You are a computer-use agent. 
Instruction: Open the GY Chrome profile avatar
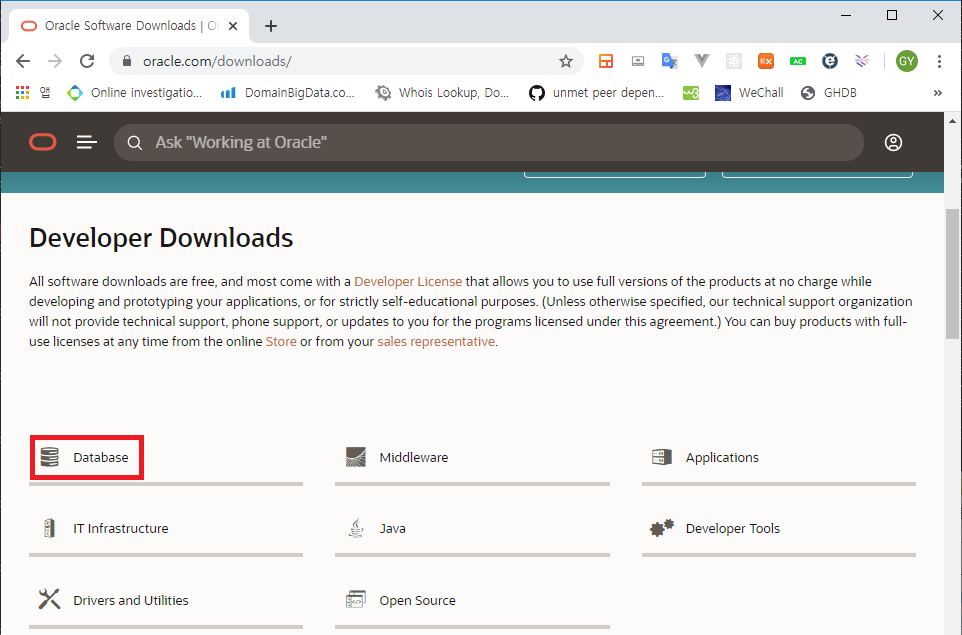click(907, 61)
